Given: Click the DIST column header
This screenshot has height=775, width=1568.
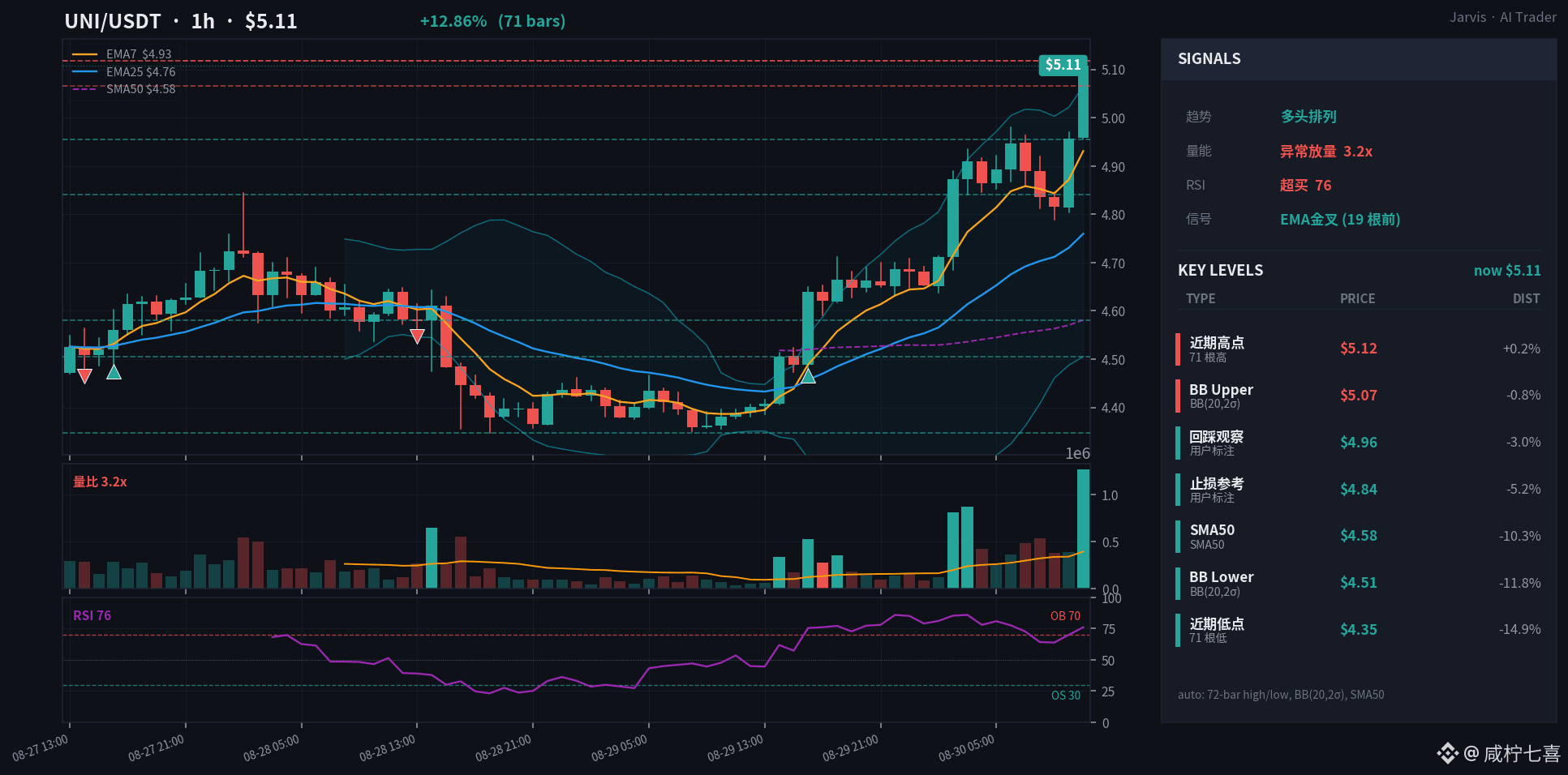Looking at the screenshot, I should [x=1526, y=299].
